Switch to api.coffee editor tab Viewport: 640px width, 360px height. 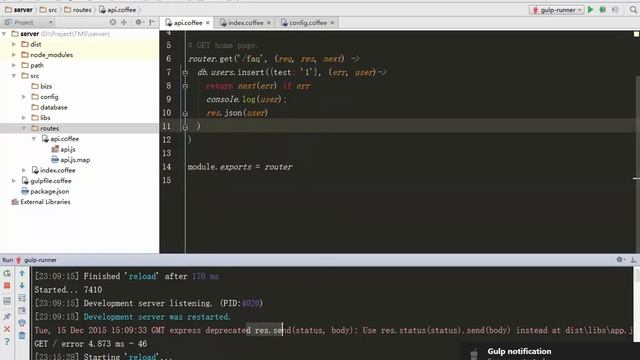[187, 23]
